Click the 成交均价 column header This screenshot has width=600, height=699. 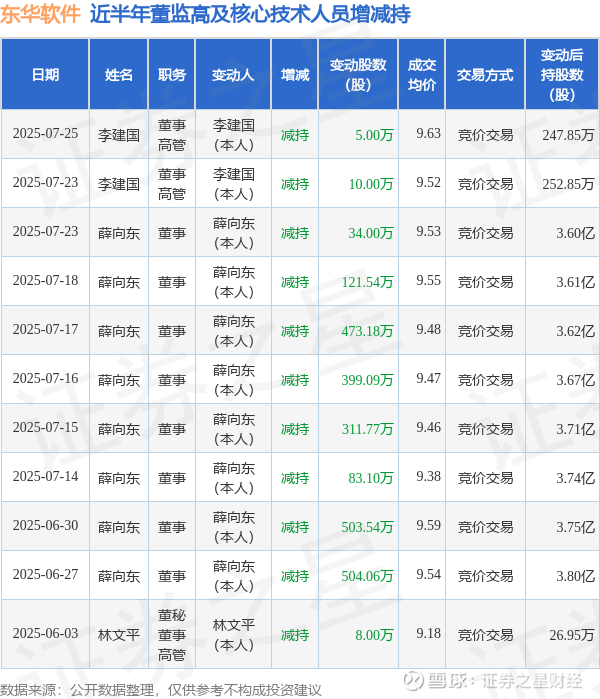pyautogui.click(x=422, y=74)
